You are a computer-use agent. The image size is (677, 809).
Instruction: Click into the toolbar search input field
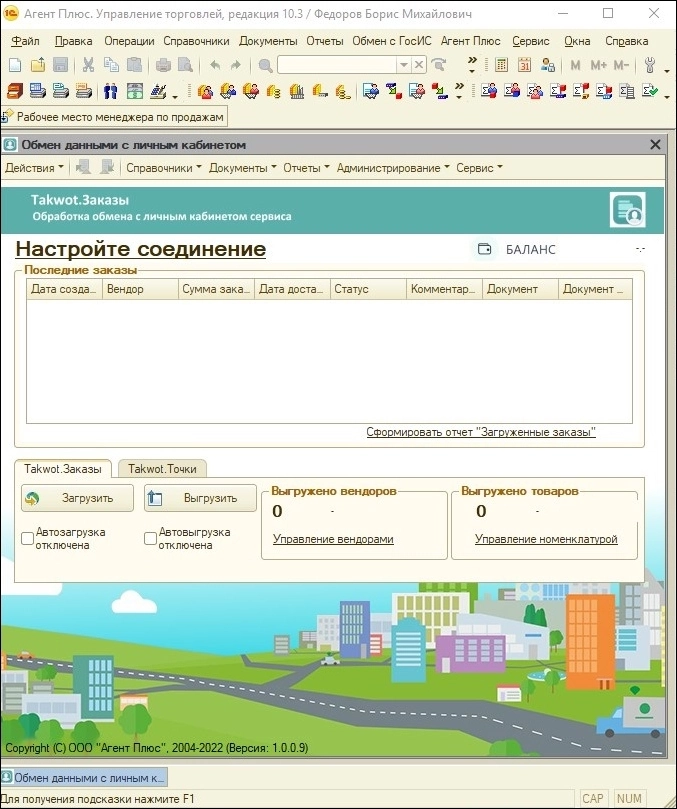337,65
